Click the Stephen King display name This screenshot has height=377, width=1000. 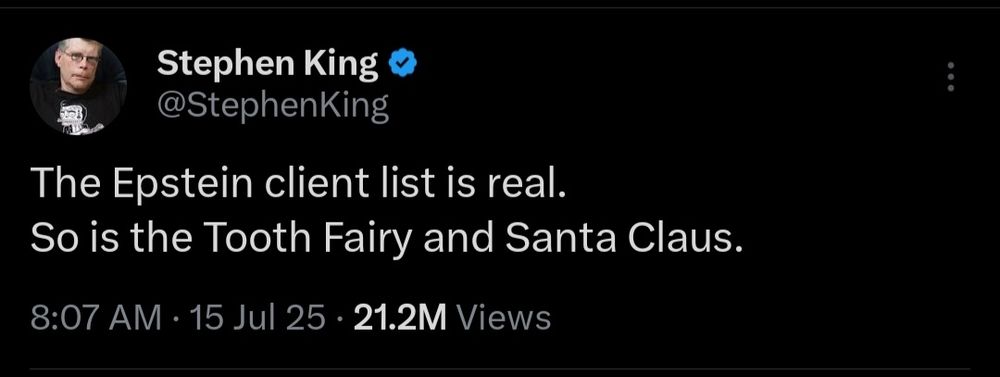click(x=267, y=65)
